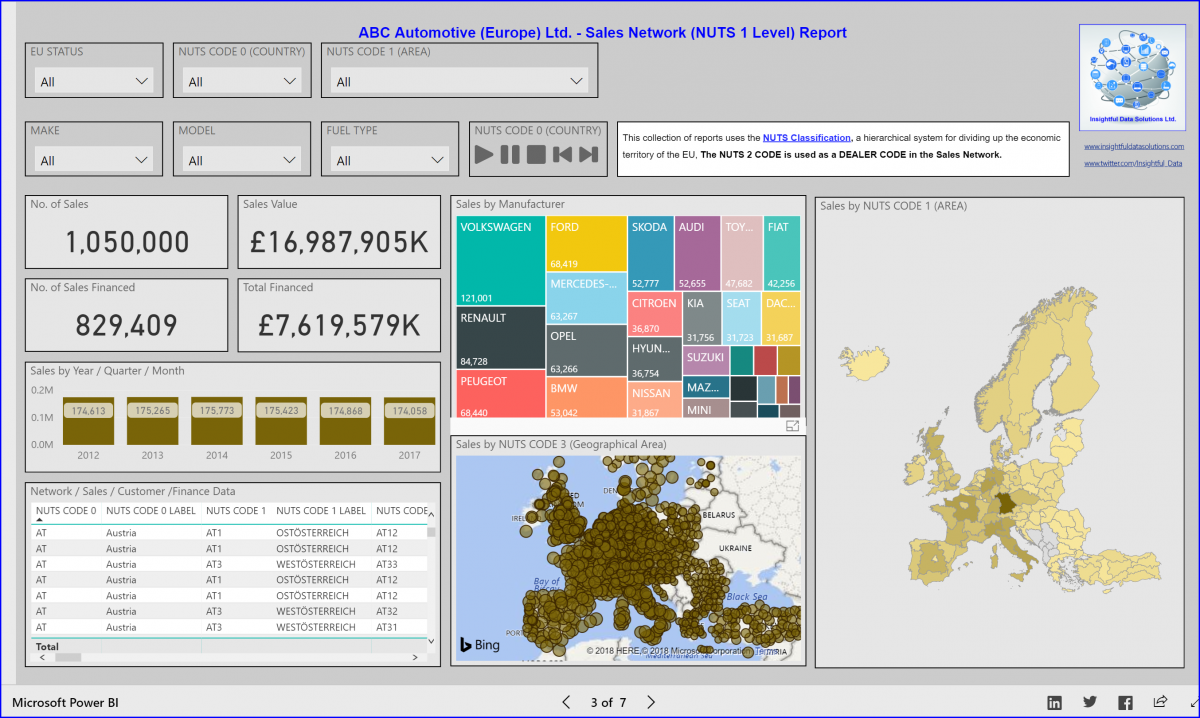Share report on Facebook
Screen dimensions: 1200x718
[x=1125, y=702]
